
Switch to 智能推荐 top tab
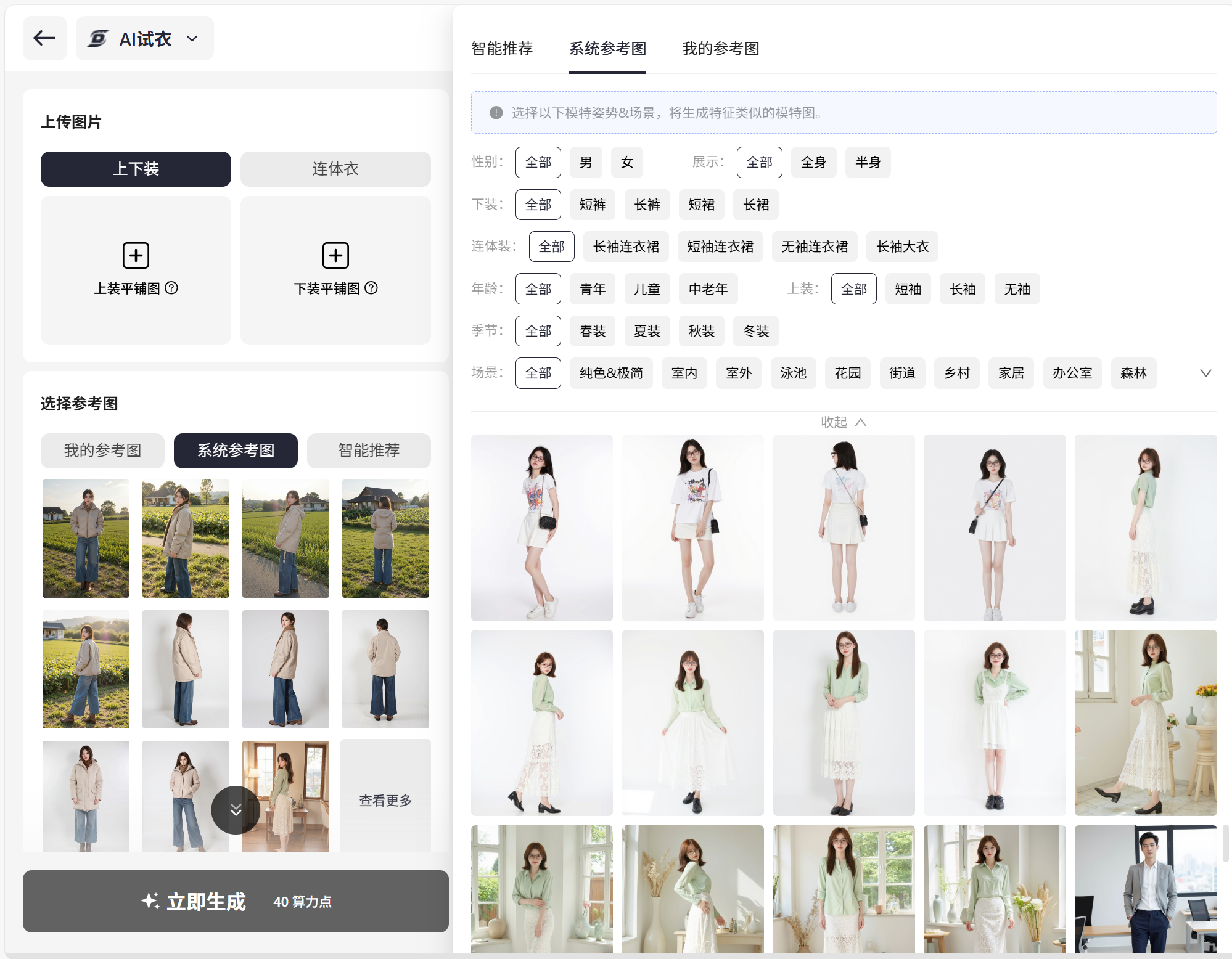tap(502, 49)
